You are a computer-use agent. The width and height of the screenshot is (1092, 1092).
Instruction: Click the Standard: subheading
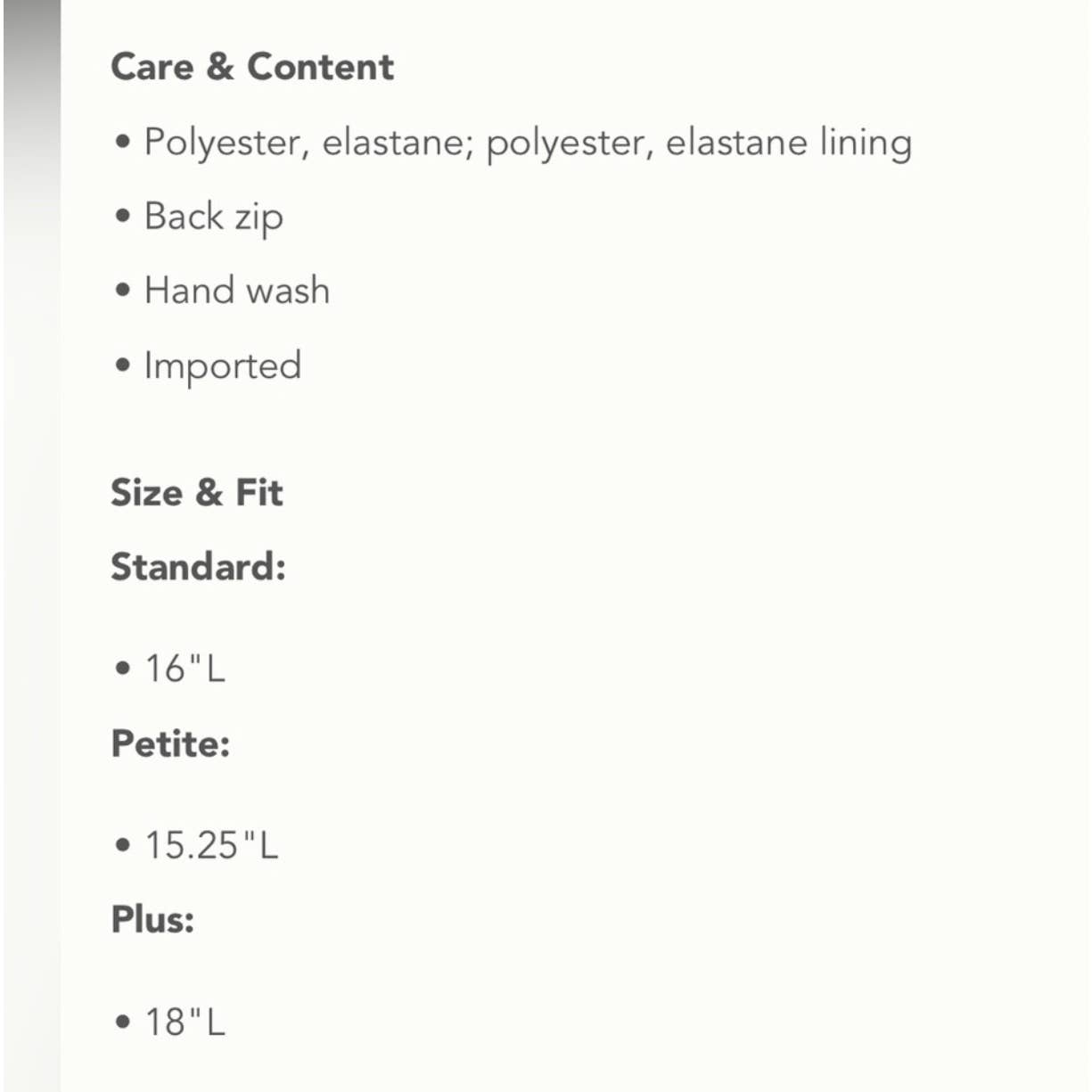[198, 567]
